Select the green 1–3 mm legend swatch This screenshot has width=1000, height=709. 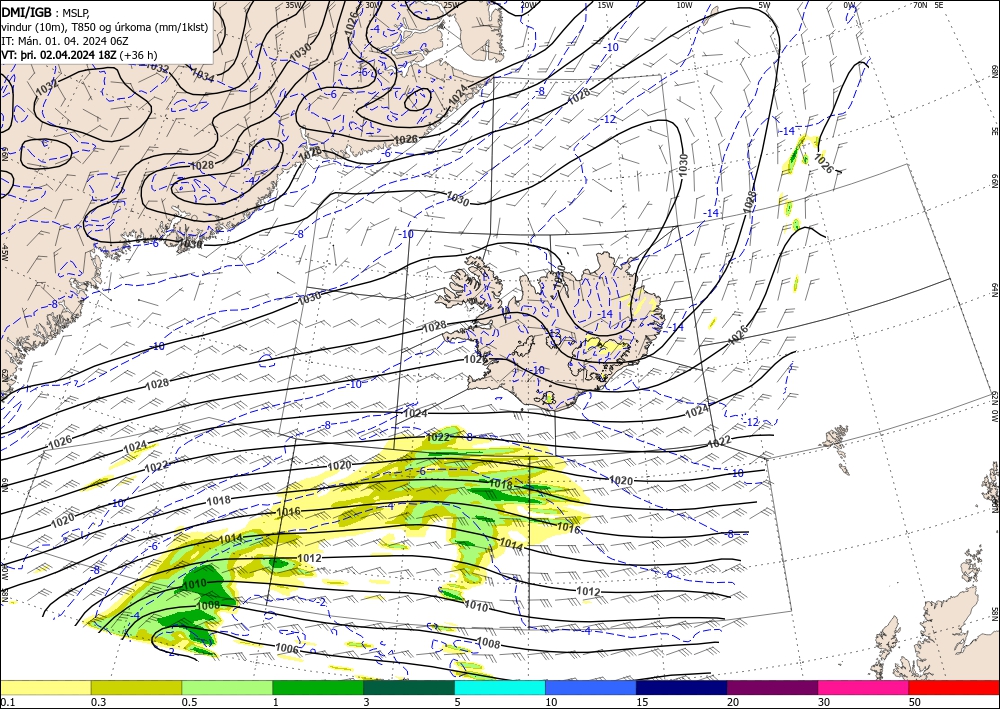point(318,687)
